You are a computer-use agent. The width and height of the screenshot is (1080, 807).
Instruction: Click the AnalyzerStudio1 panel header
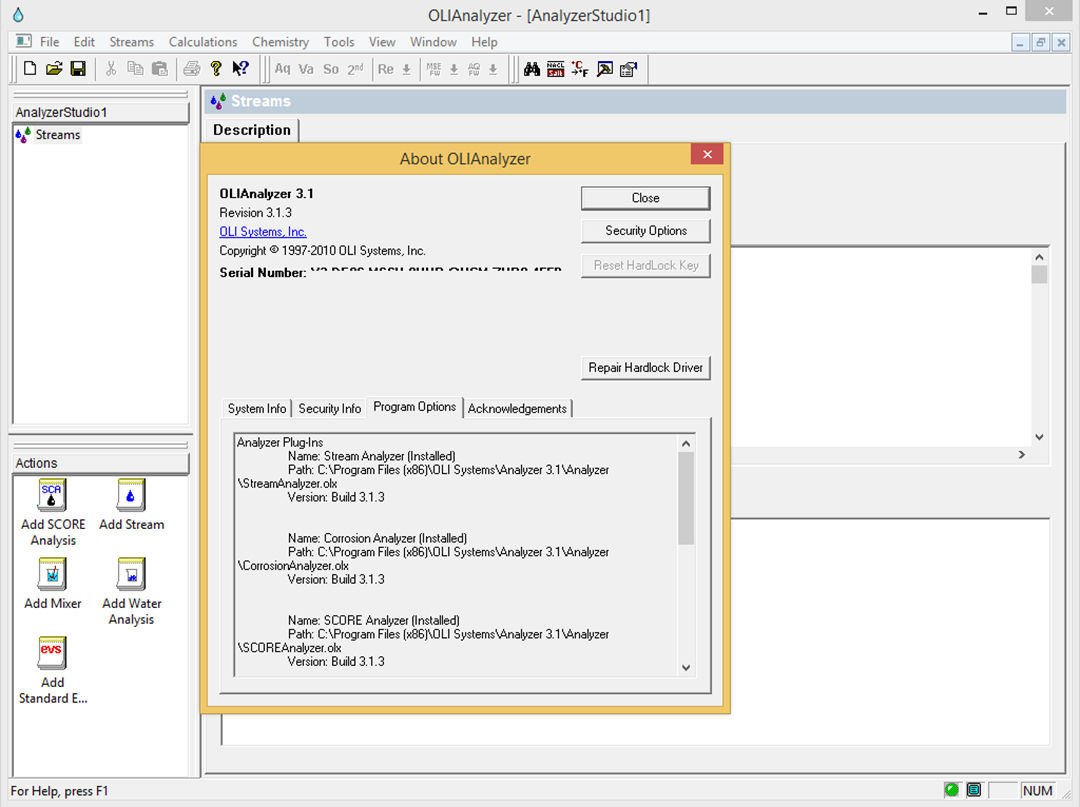[101, 112]
